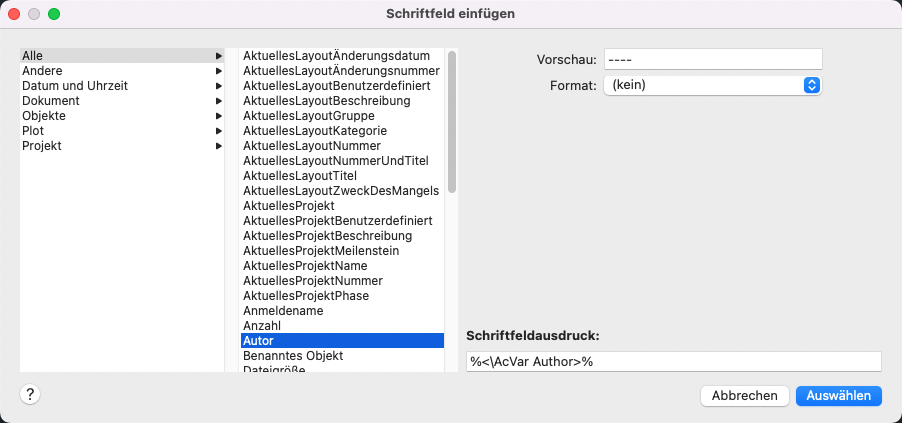Viewport: 902px width, 423px height.
Task: Click the Schriftfeldausdruck text field
Action: click(x=673, y=361)
